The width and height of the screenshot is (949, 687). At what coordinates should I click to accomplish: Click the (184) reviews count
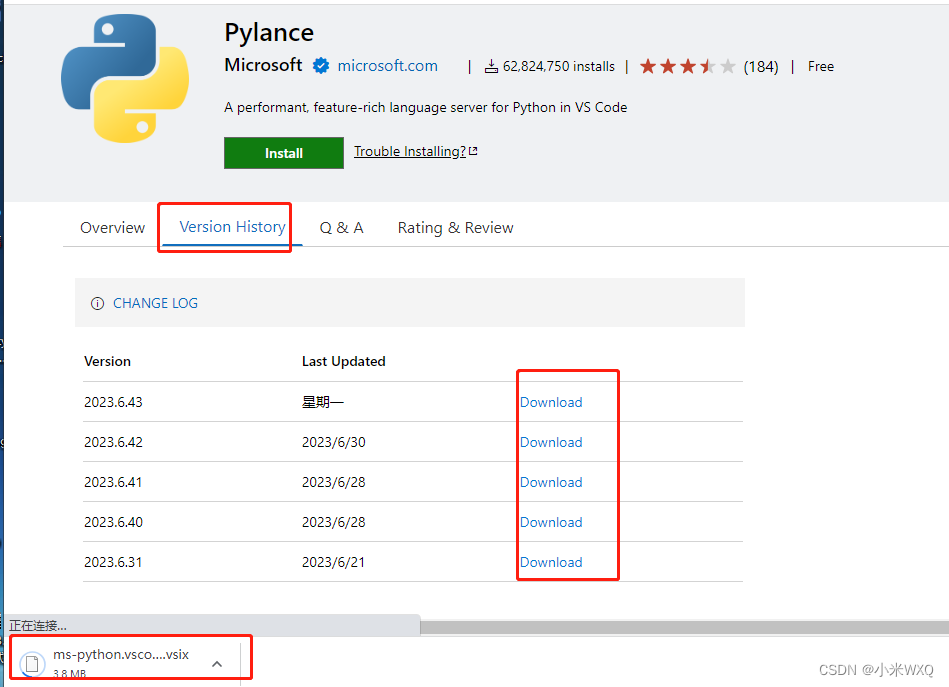coord(761,67)
